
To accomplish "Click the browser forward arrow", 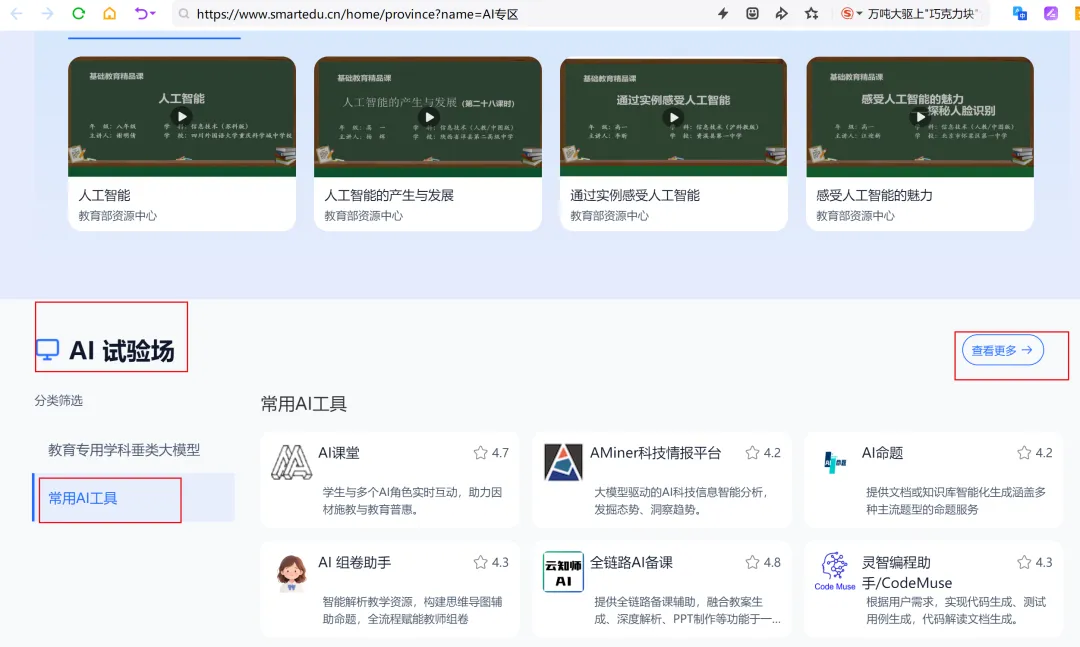I will [x=47, y=14].
